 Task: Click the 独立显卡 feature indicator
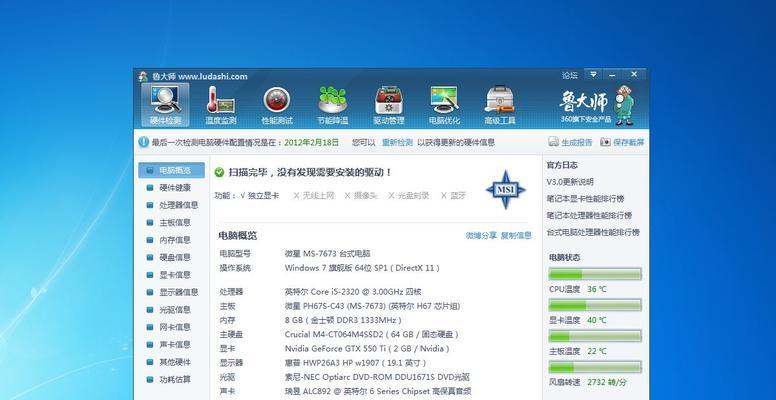[259, 196]
